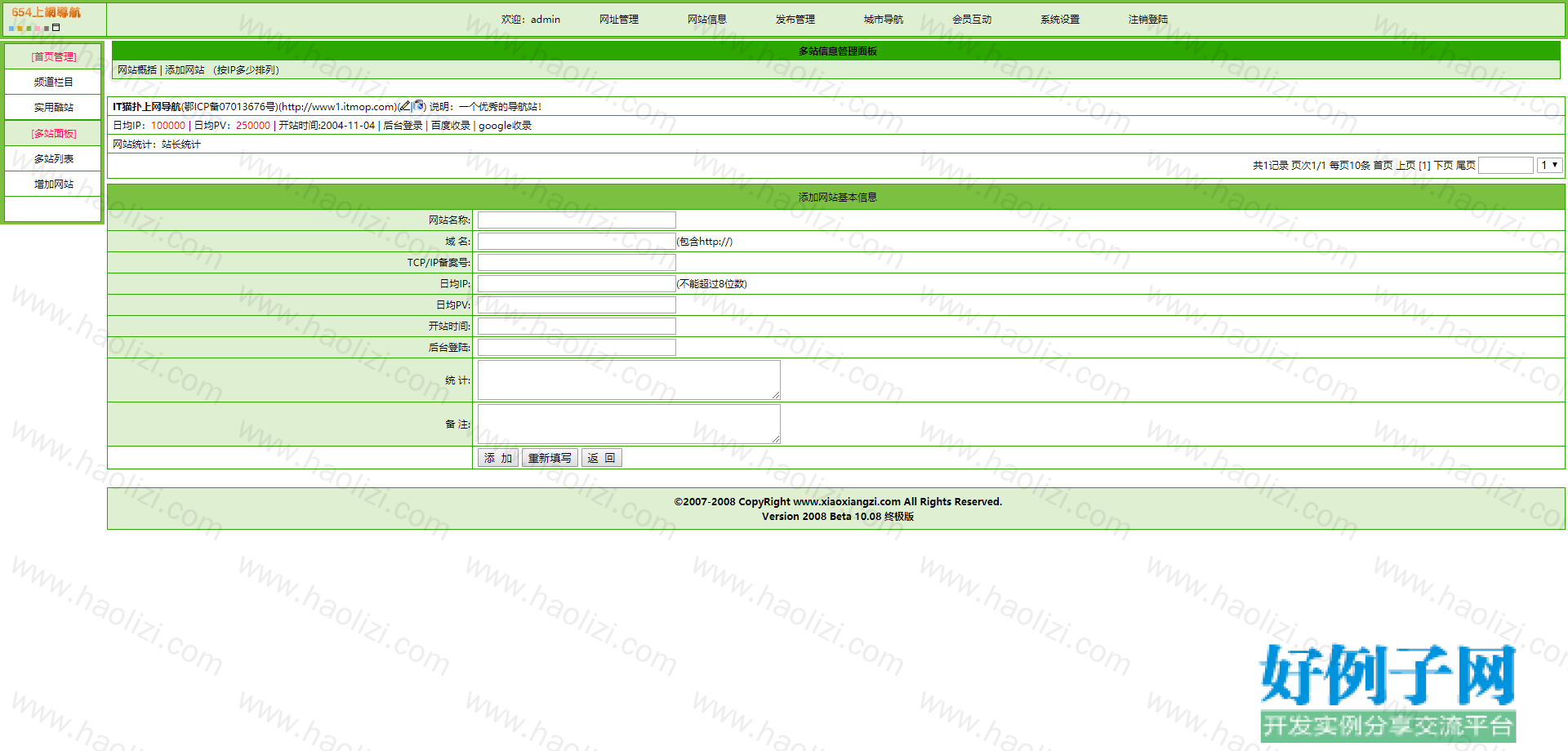Open the page selector dropdown showing 1
This screenshot has height=751, width=1568.
[1550, 166]
